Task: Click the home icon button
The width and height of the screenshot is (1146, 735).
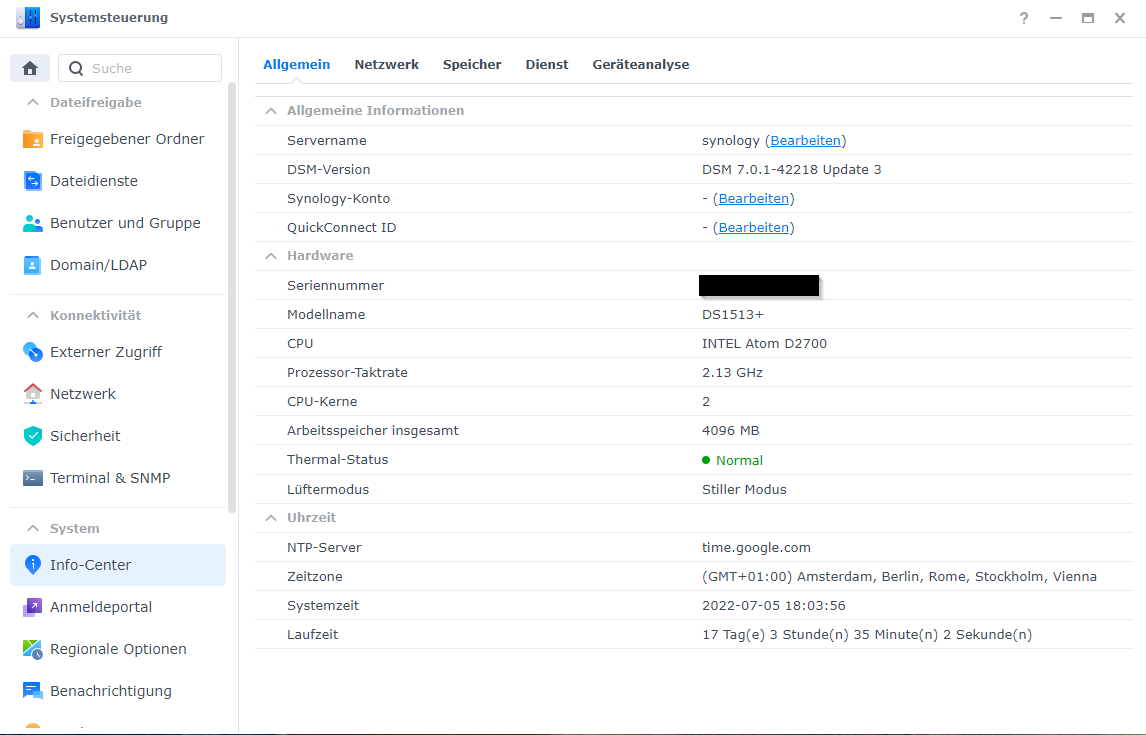Action: pyautogui.click(x=30, y=68)
